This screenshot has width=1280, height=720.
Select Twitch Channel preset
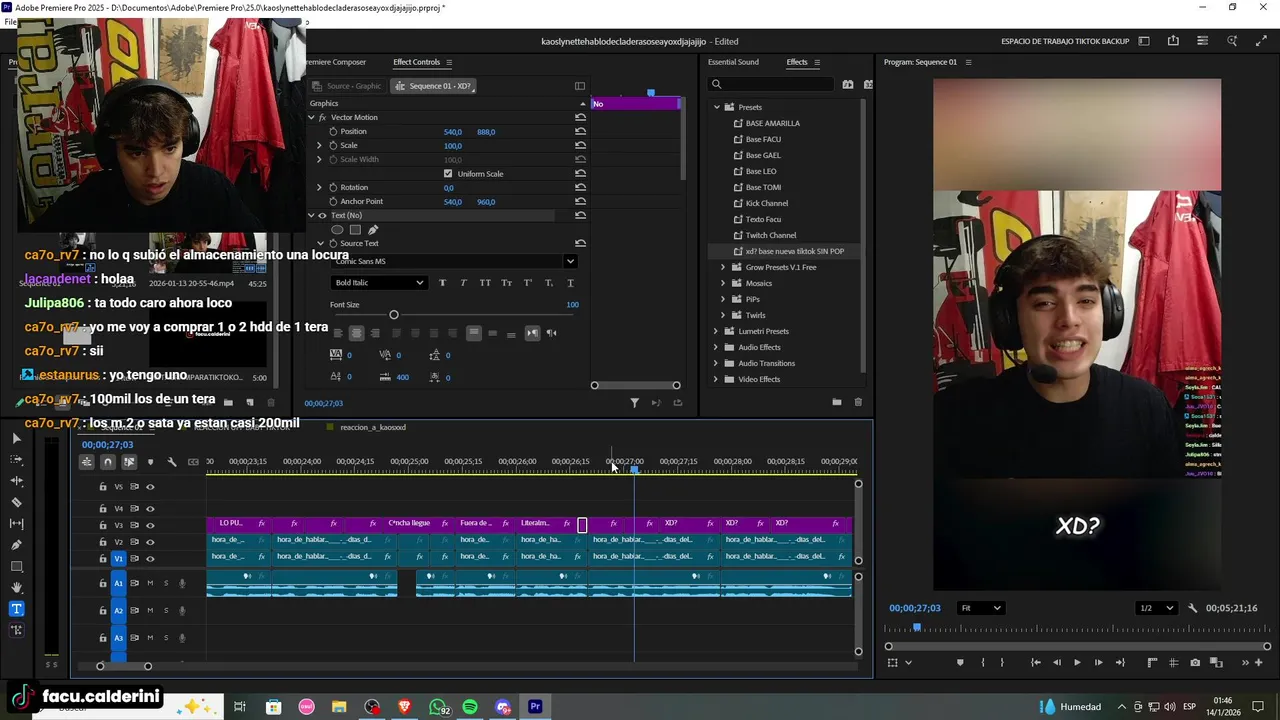pyautogui.click(x=770, y=235)
